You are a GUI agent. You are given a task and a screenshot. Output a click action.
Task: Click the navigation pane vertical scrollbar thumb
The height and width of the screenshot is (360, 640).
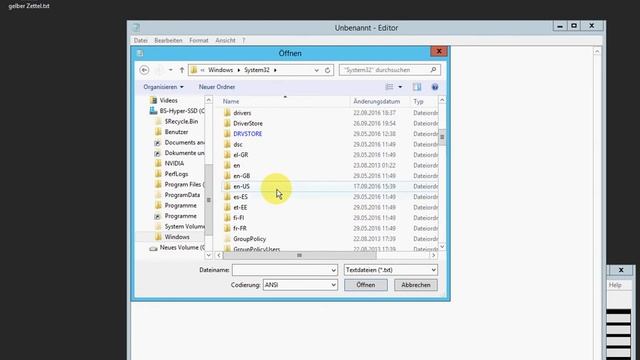coord(209,200)
